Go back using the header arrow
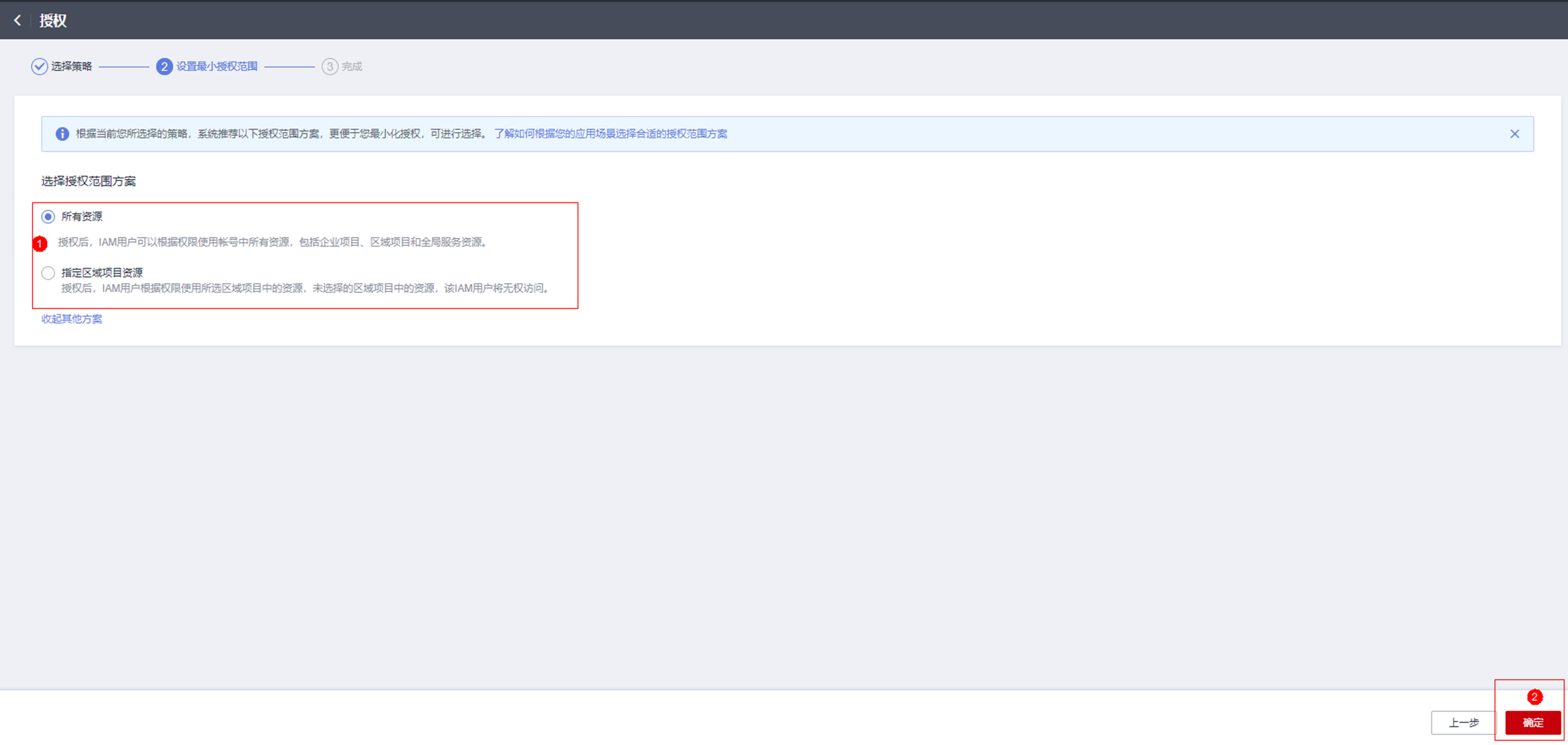 18,20
